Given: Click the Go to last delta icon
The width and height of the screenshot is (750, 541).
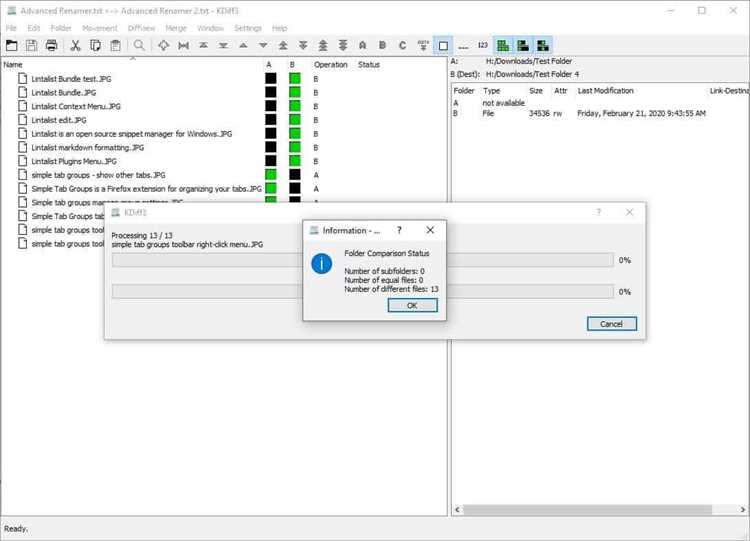Looking at the screenshot, I should click(x=223, y=45).
